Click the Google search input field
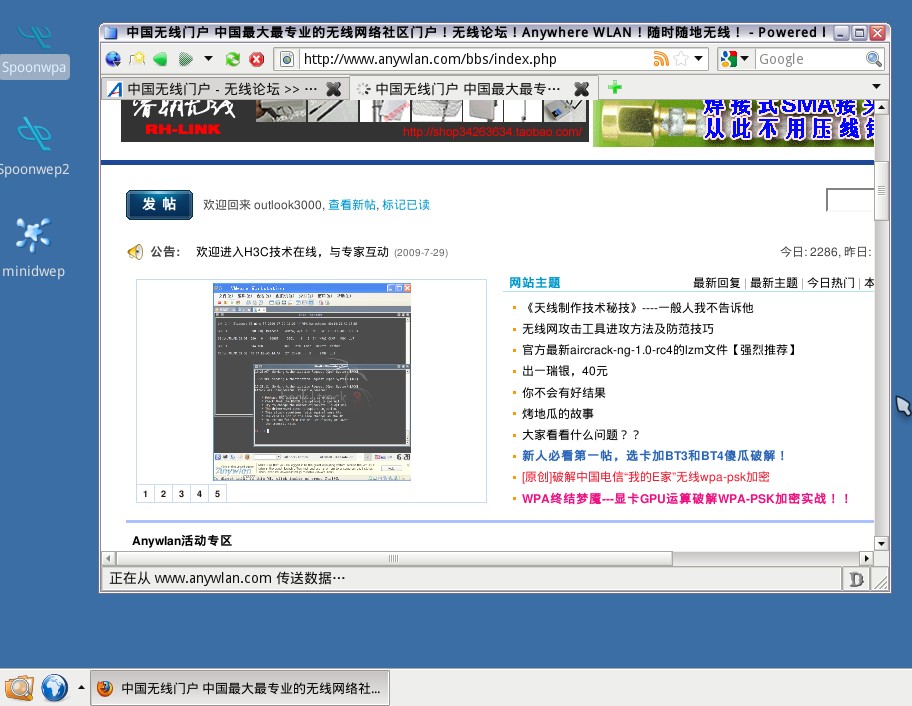Screen dimensions: 912x706 click(811, 59)
